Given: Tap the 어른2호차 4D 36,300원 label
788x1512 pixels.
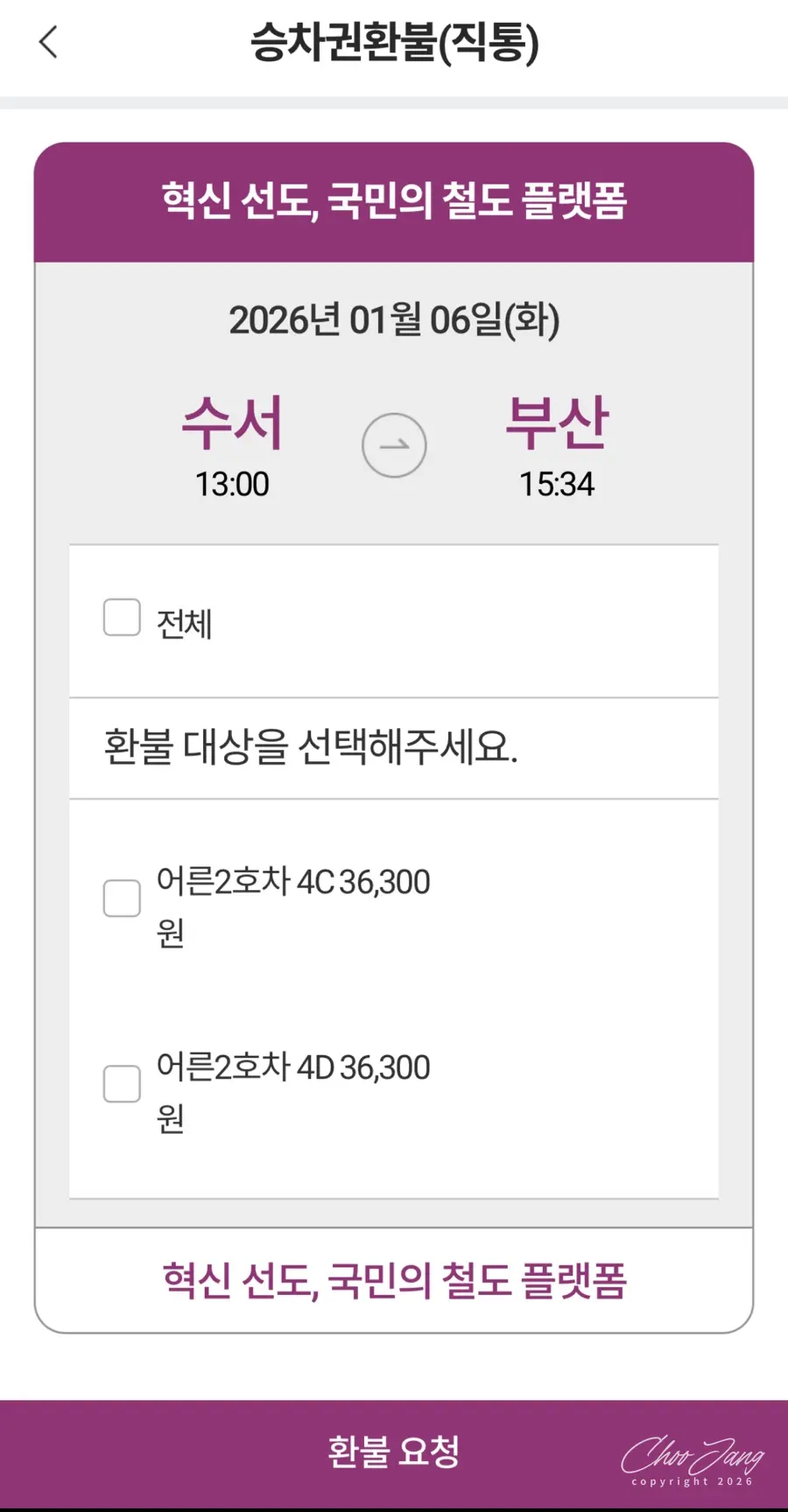Looking at the screenshot, I should coord(293,1092).
